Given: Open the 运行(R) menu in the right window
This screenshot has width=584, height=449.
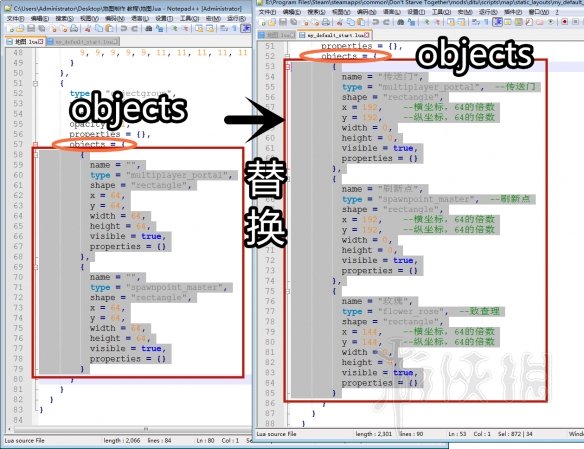Looking at the screenshot, I should tap(488, 12).
